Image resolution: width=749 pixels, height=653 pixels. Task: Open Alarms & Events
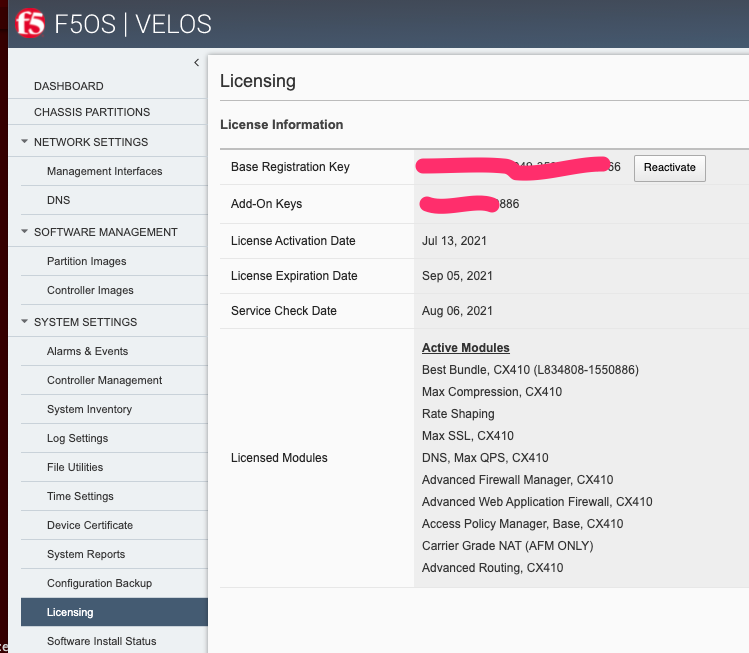pos(87,351)
